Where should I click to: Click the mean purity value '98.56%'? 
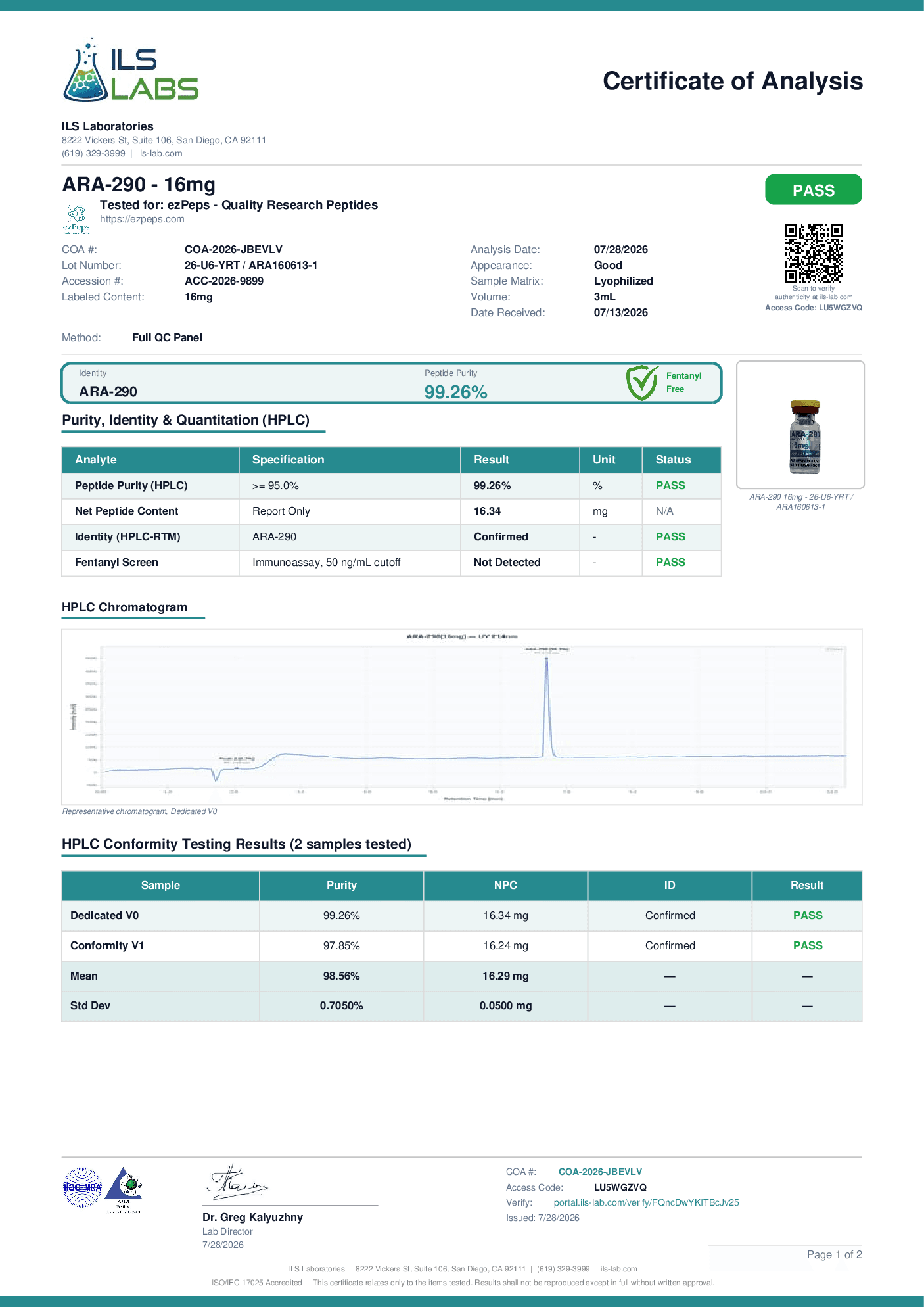342,976
